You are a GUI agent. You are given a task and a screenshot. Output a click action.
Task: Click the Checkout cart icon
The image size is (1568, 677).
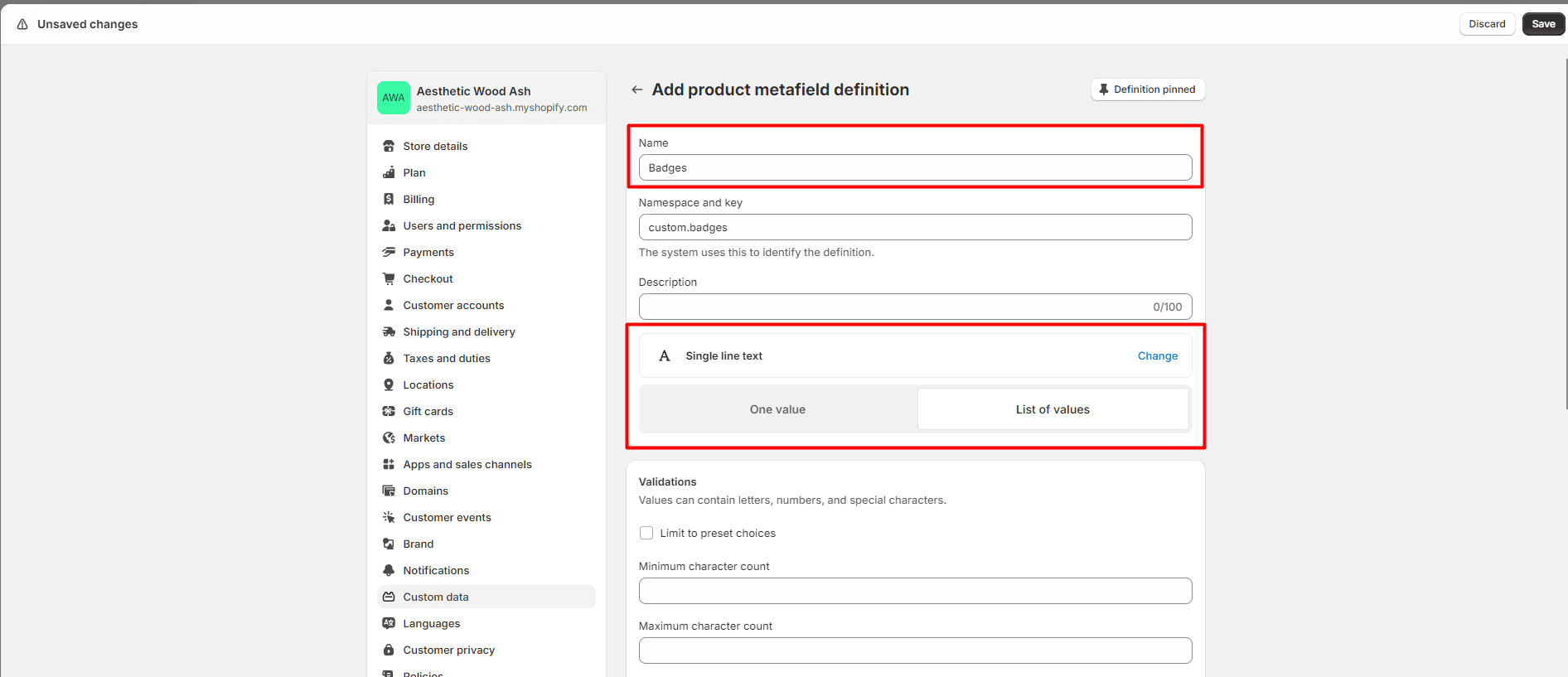(x=389, y=278)
